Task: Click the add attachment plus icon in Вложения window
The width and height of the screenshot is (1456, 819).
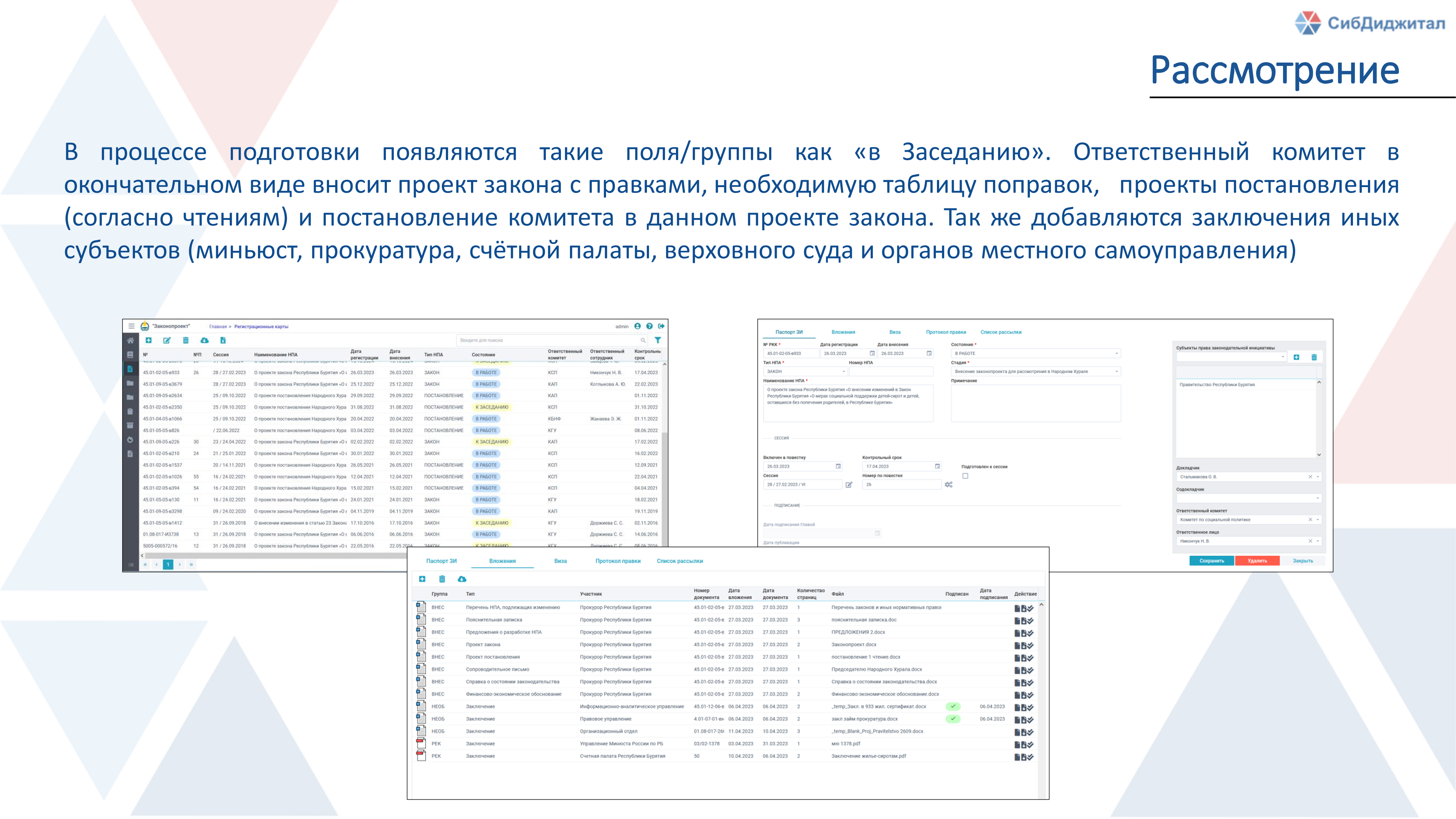Action: (422, 579)
